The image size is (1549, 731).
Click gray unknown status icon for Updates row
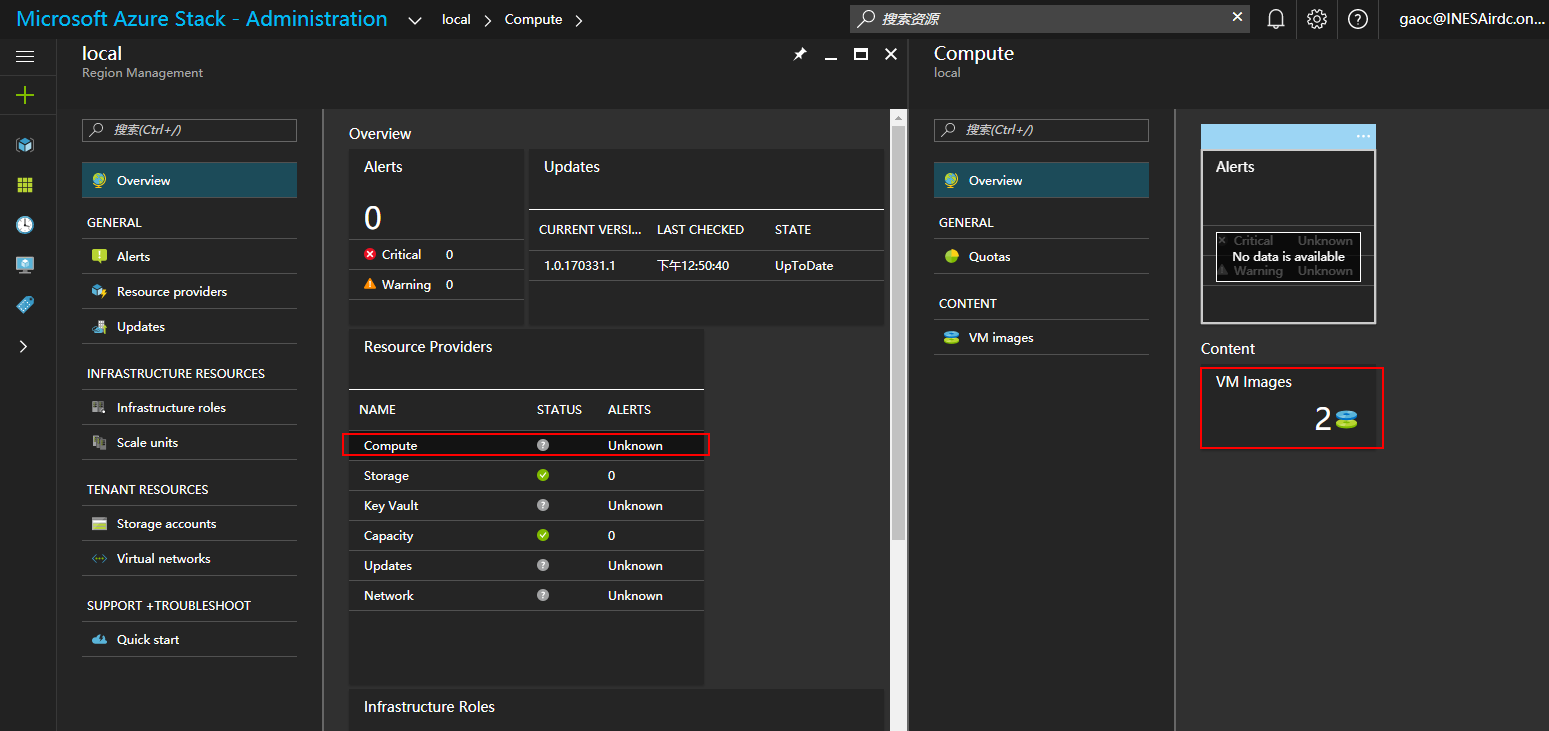click(543, 565)
